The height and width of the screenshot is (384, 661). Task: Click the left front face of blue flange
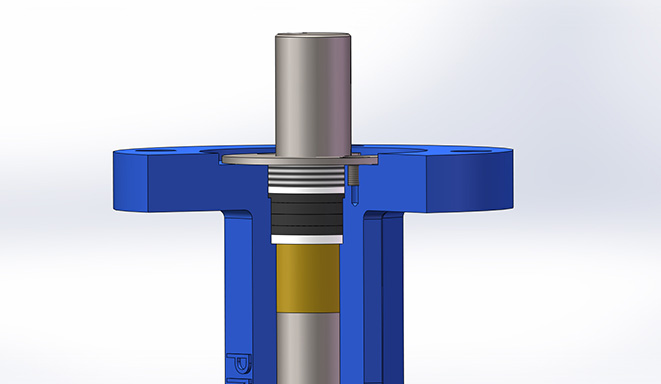pos(130,180)
